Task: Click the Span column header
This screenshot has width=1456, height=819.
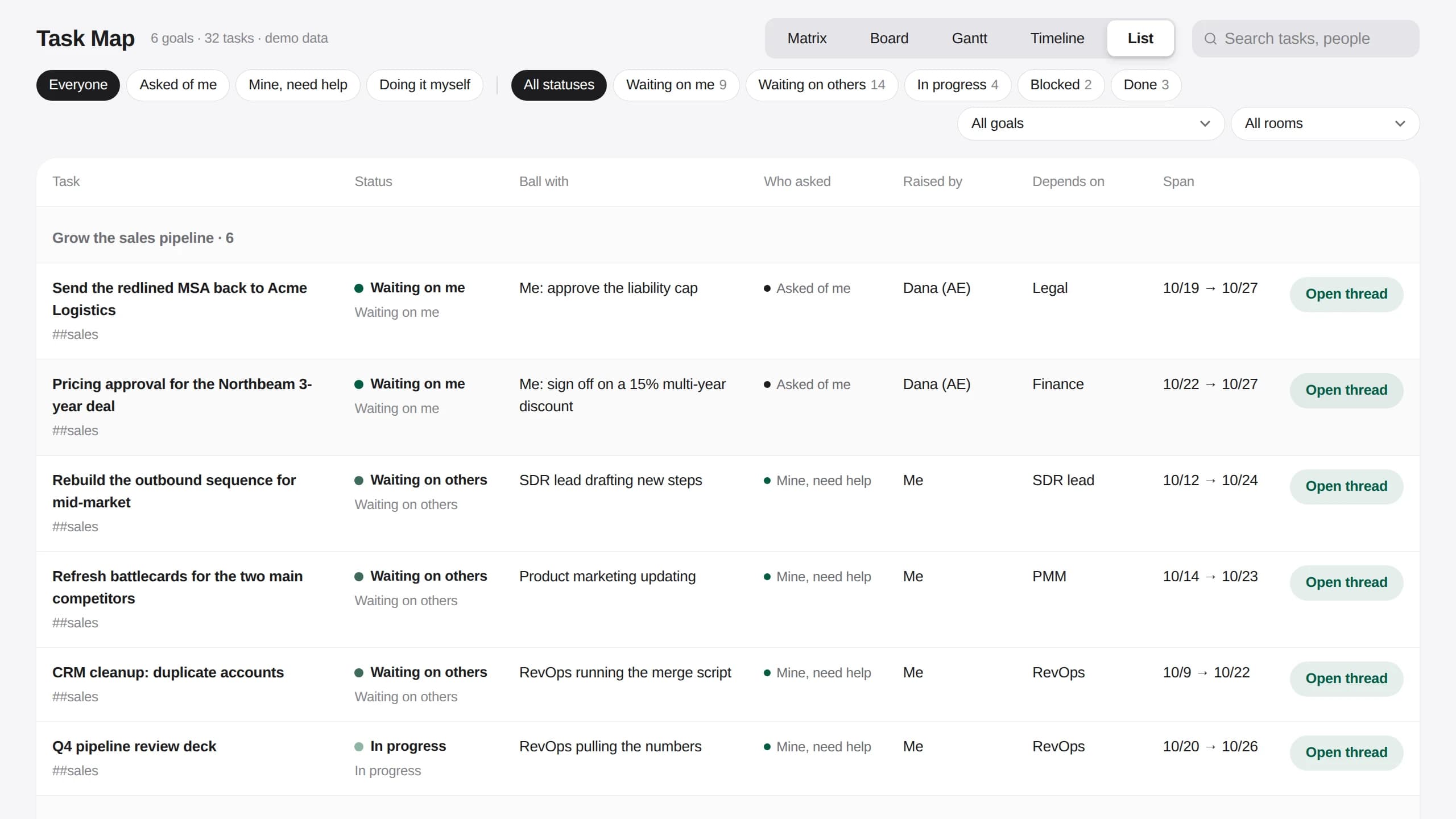Action: tap(1178, 181)
